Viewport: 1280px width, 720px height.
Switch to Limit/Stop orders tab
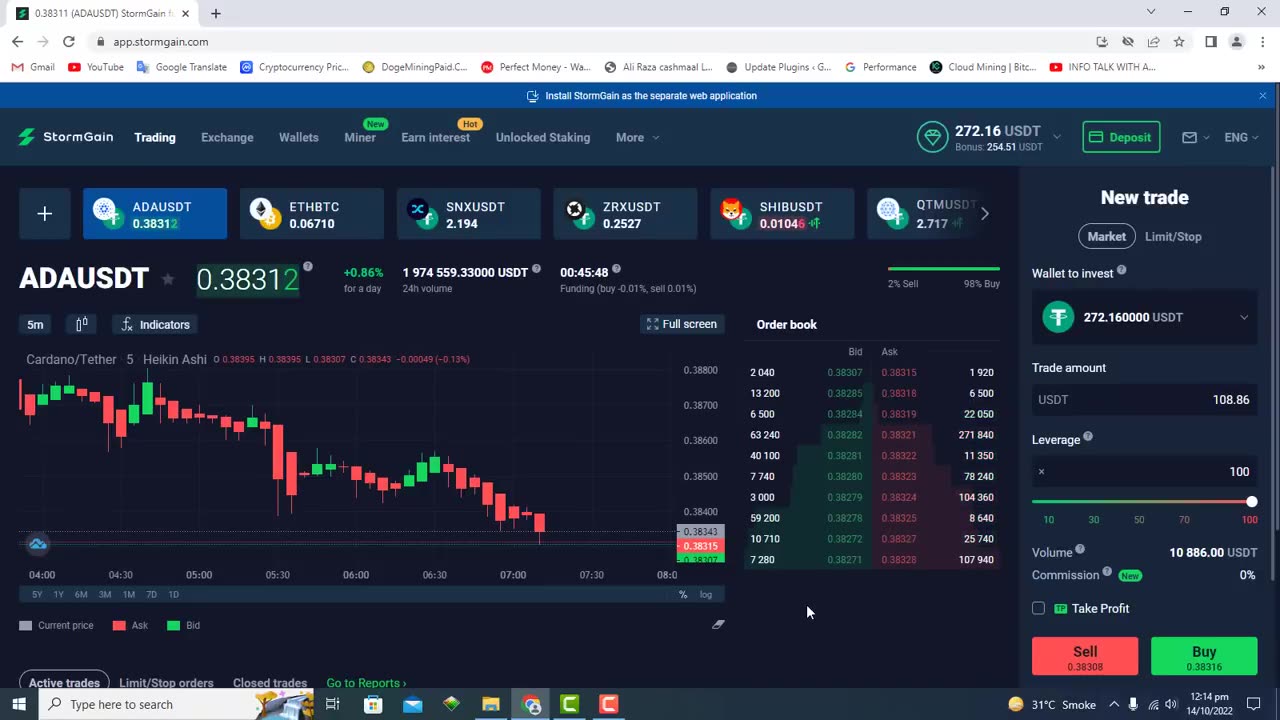[166, 683]
